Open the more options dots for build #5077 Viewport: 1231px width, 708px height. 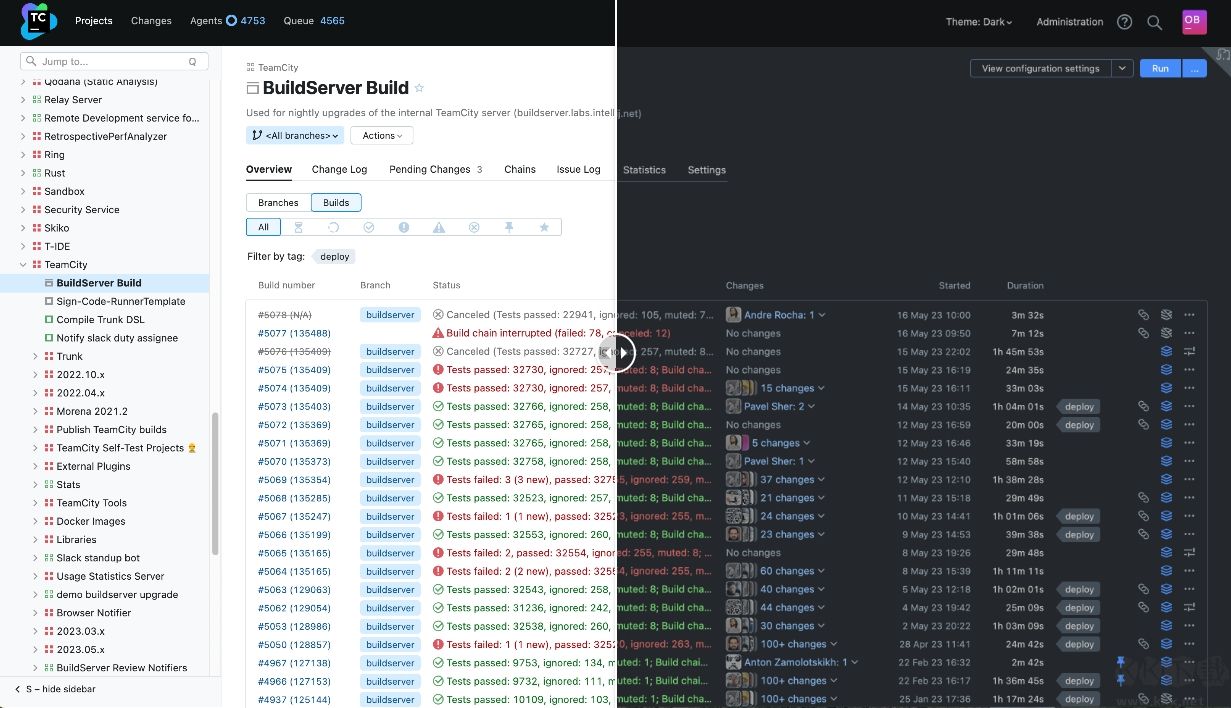click(x=1189, y=333)
